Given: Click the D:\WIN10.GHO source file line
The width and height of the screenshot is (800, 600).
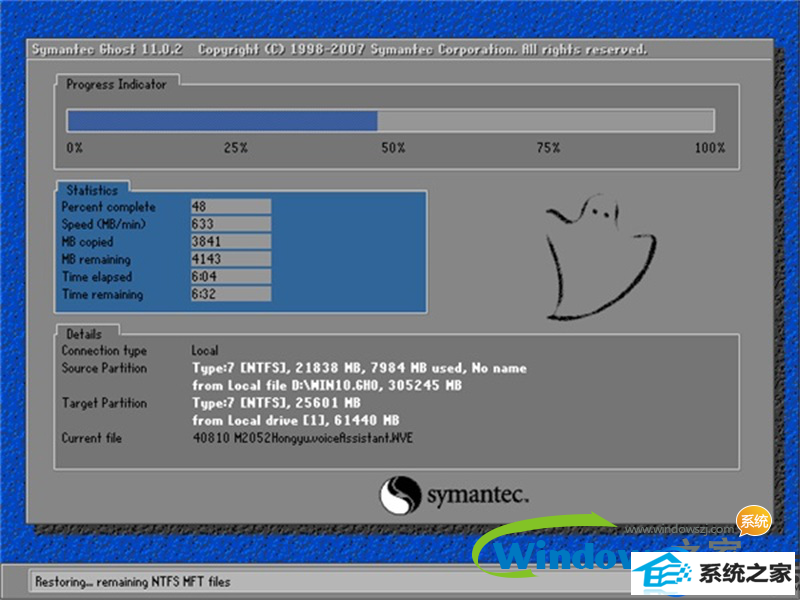Looking at the screenshot, I should (x=327, y=385).
